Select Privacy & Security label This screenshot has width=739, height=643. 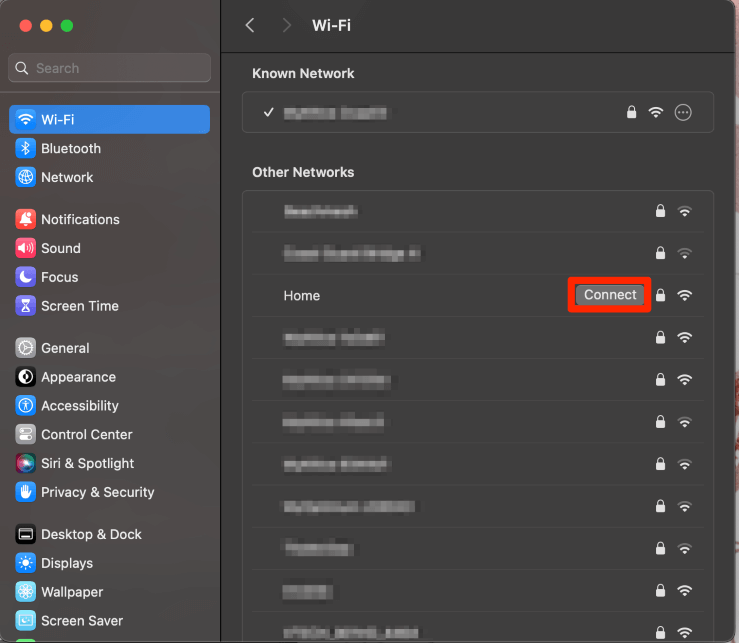point(98,492)
